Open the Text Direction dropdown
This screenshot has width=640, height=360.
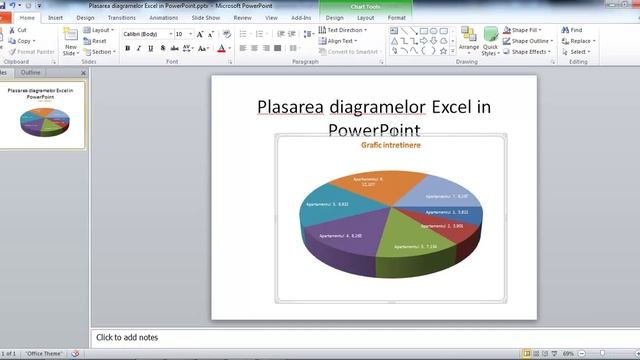pos(342,30)
